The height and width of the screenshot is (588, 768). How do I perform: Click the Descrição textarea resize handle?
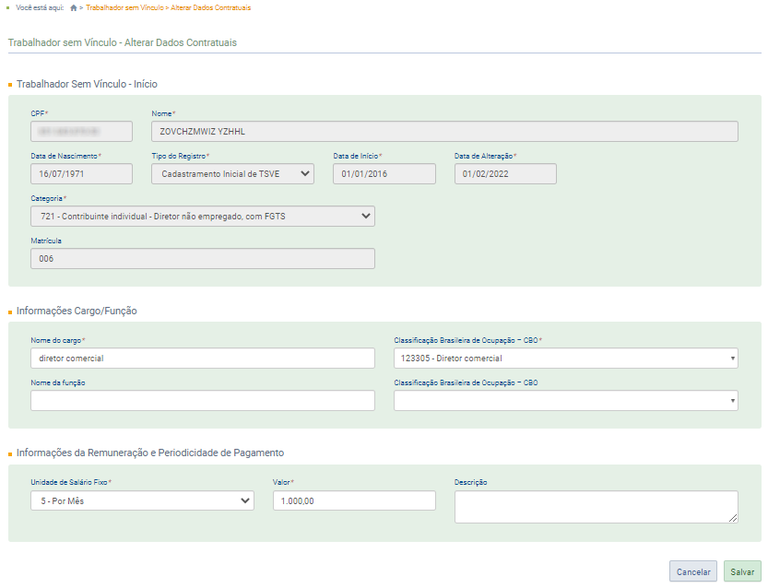coord(733,518)
